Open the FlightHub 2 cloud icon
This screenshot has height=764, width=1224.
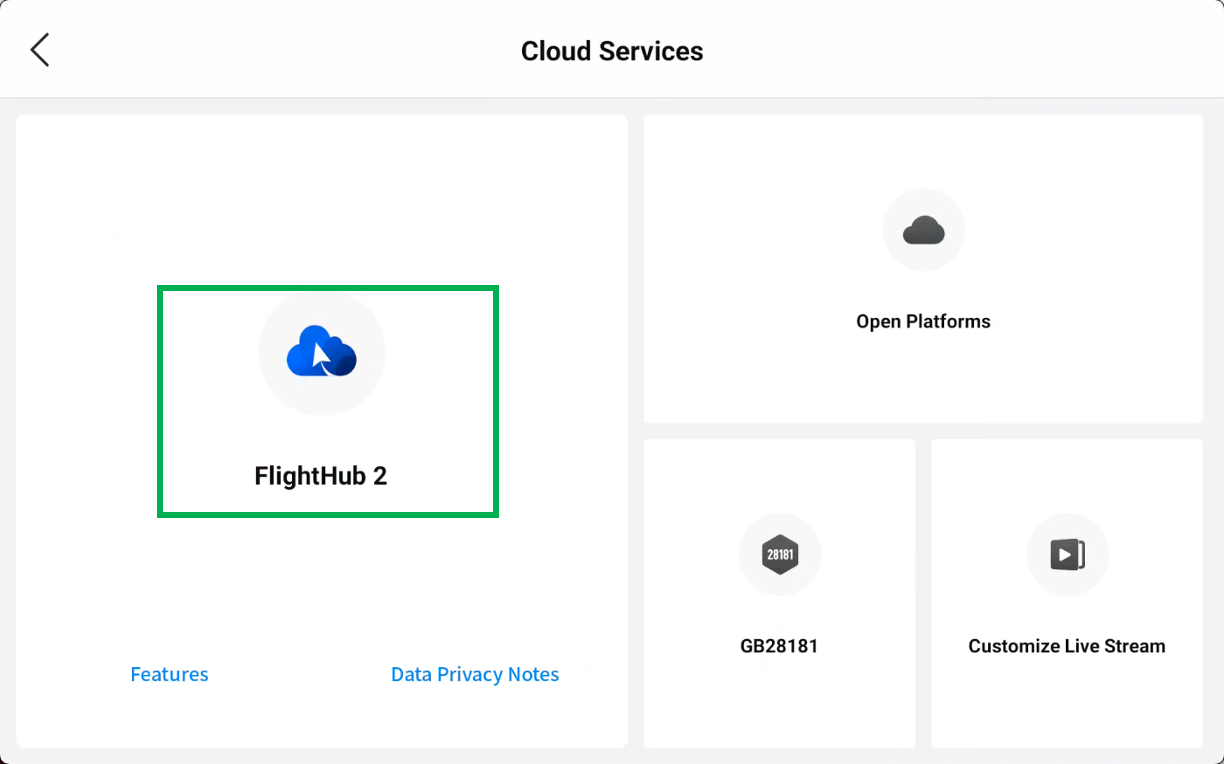point(322,352)
